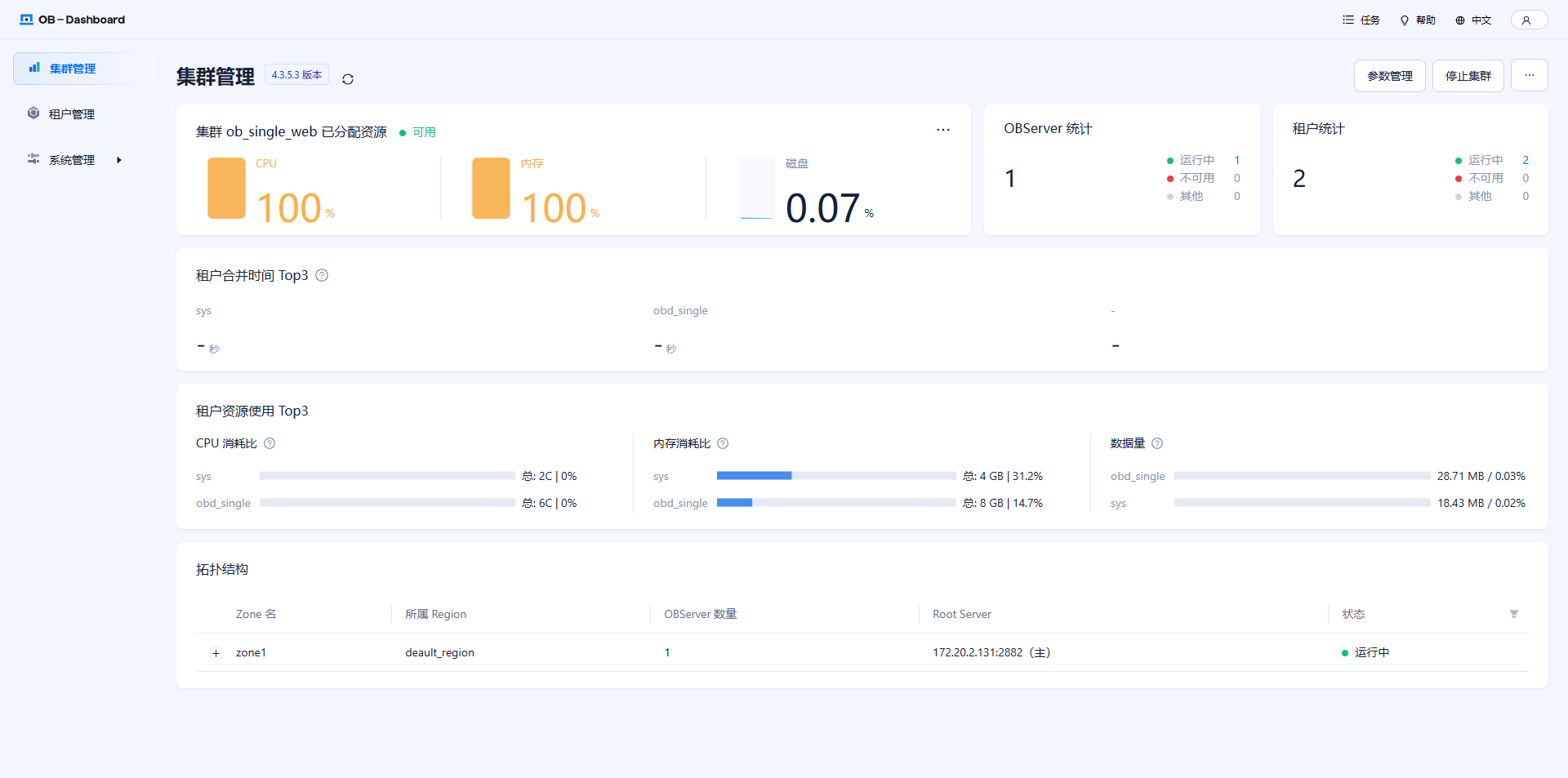This screenshot has height=778, width=1568.
Task: Click the OB-Dashboard logo icon
Action: (x=26, y=20)
